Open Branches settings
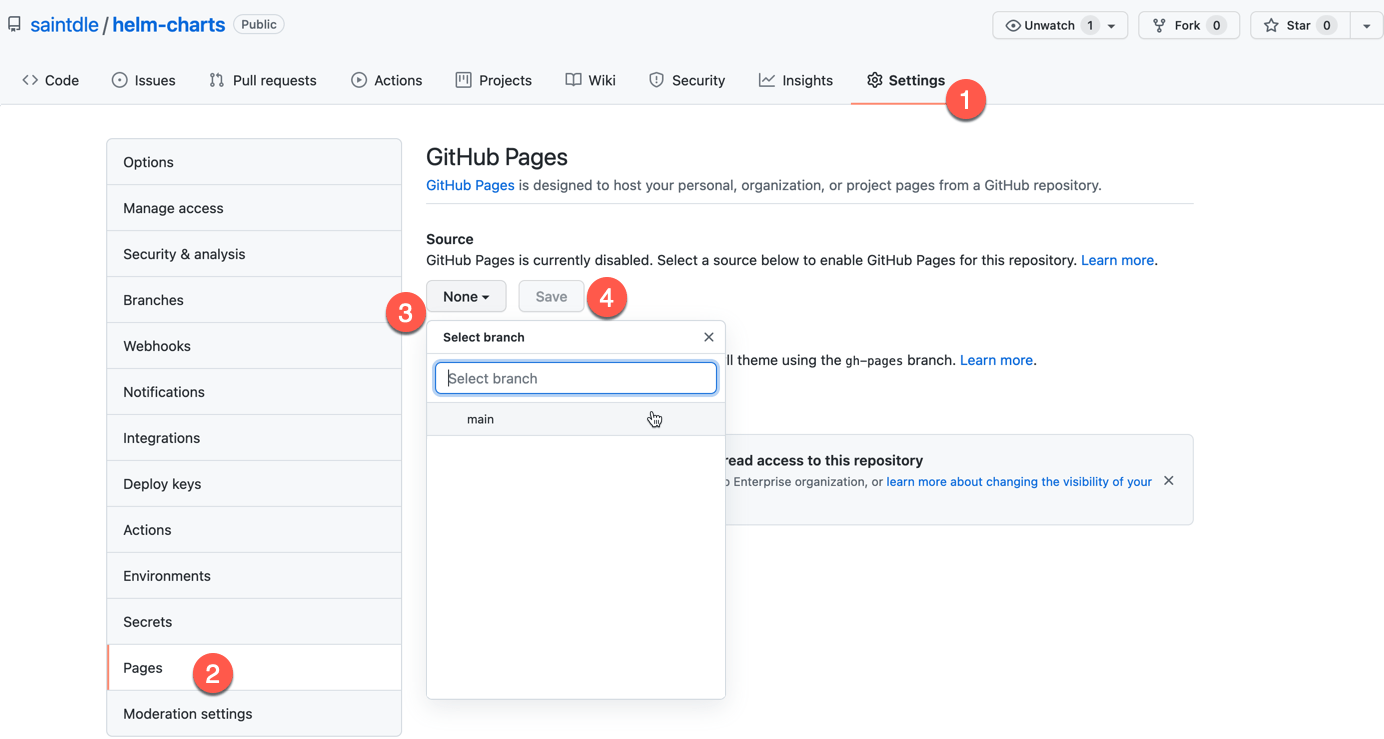This screenshot has height=739, width=1384. (x=254, y=300)
